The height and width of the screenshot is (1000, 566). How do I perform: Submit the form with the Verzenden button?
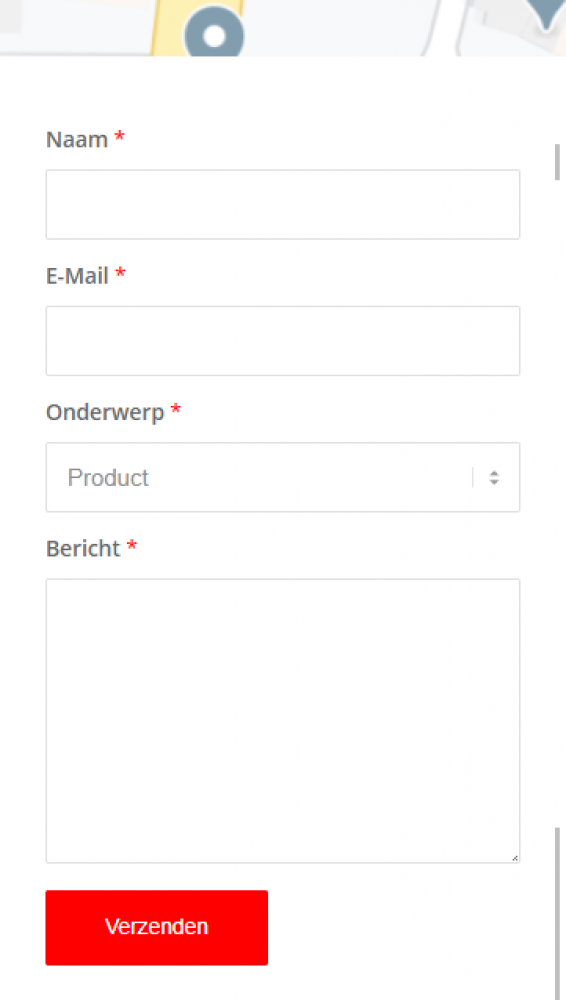(x=156, y=927)
